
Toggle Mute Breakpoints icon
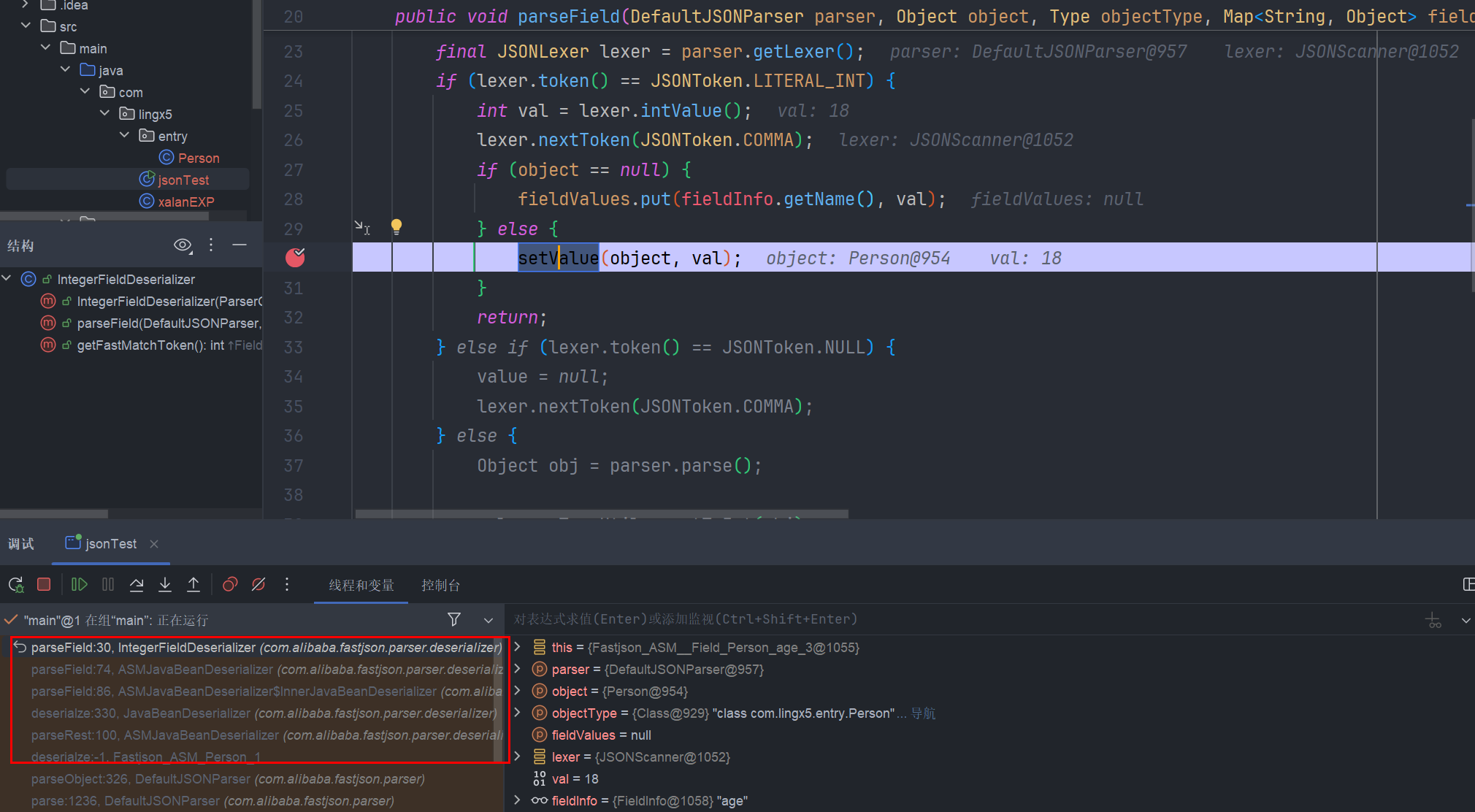[x=258, y=585]
